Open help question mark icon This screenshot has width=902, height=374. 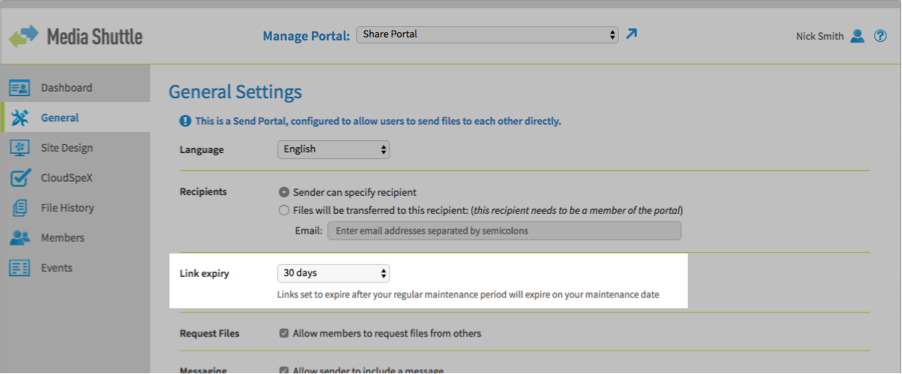880,36
